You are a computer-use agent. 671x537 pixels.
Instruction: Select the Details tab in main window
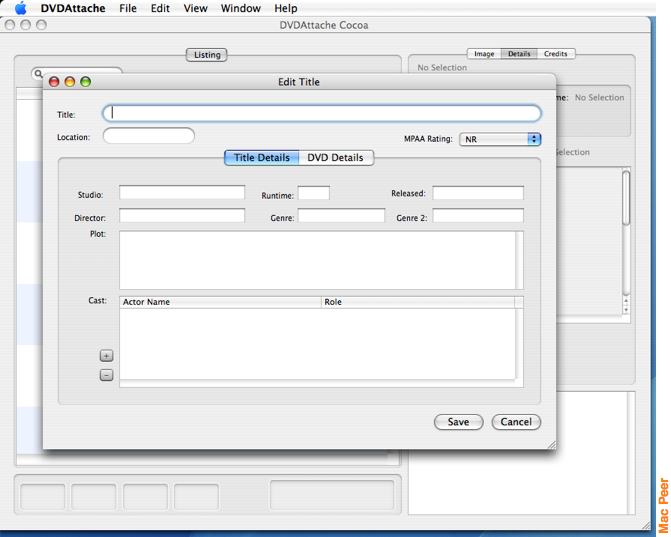pyautogui.click(x=519, y=54)
